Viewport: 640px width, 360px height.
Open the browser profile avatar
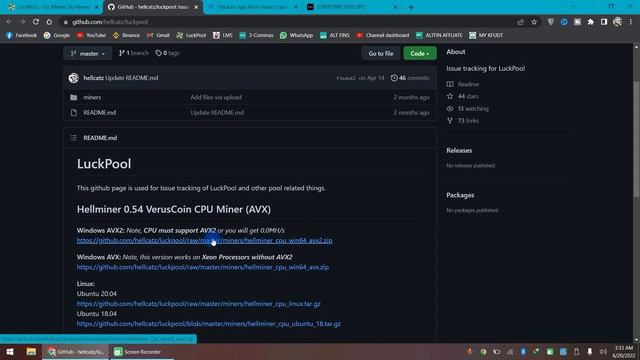617,22
